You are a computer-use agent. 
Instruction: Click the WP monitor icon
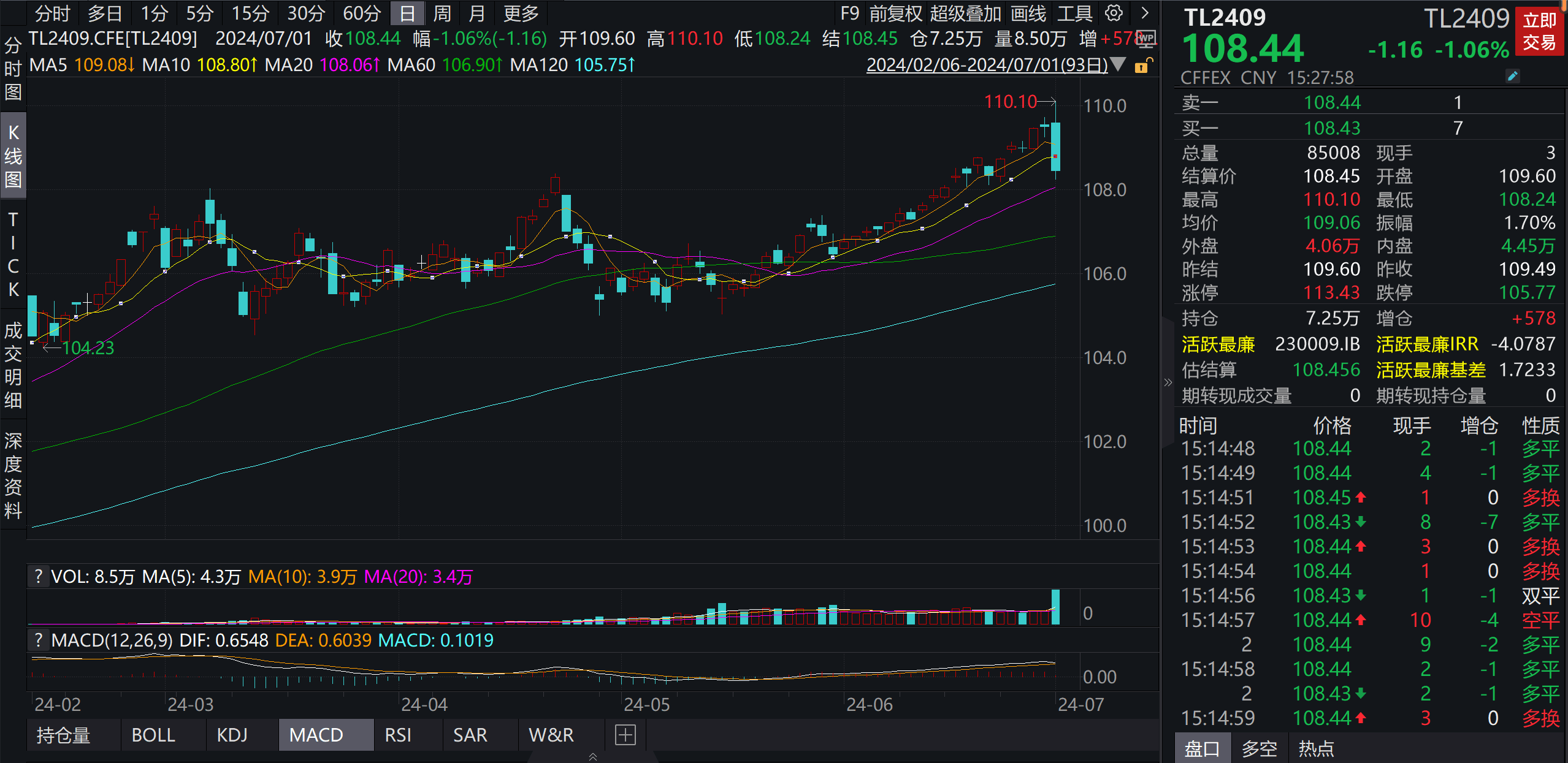[x=1145, y=39]
